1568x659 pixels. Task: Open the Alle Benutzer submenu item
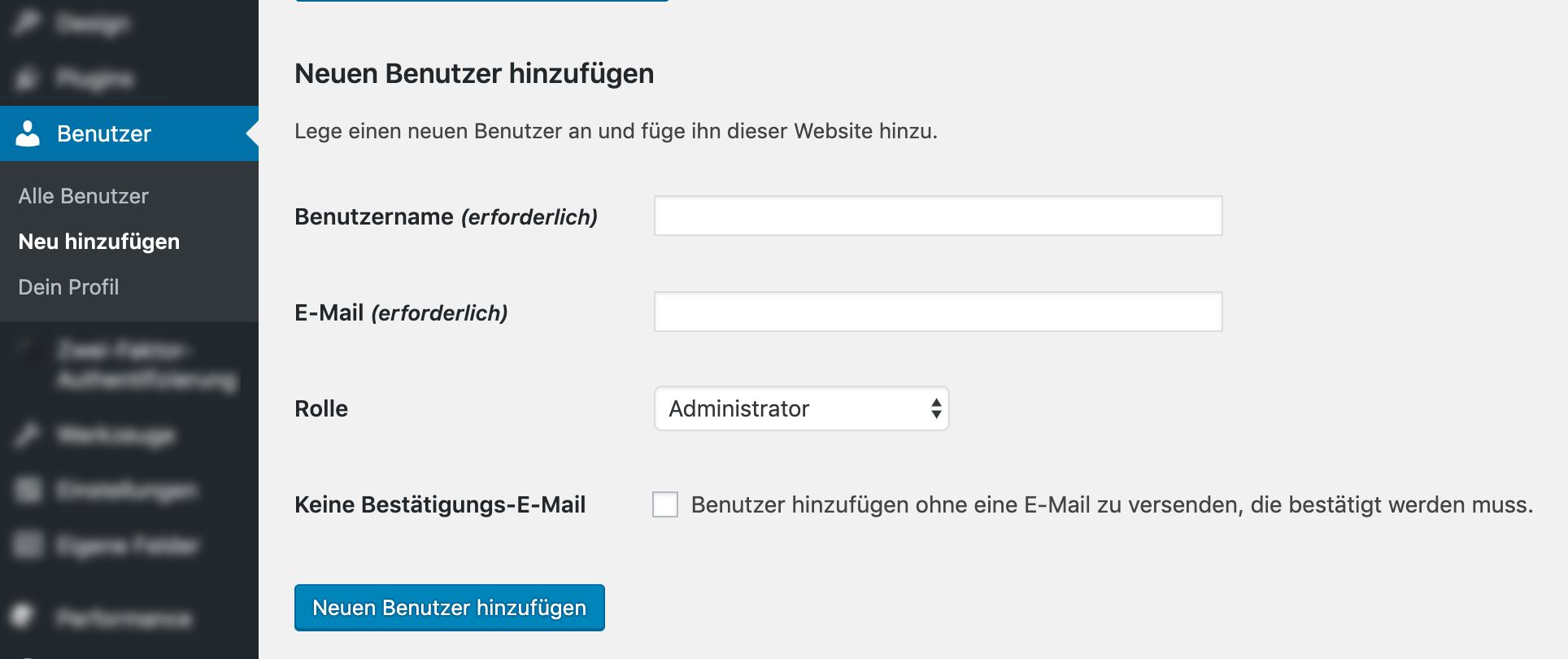point(83,196)
